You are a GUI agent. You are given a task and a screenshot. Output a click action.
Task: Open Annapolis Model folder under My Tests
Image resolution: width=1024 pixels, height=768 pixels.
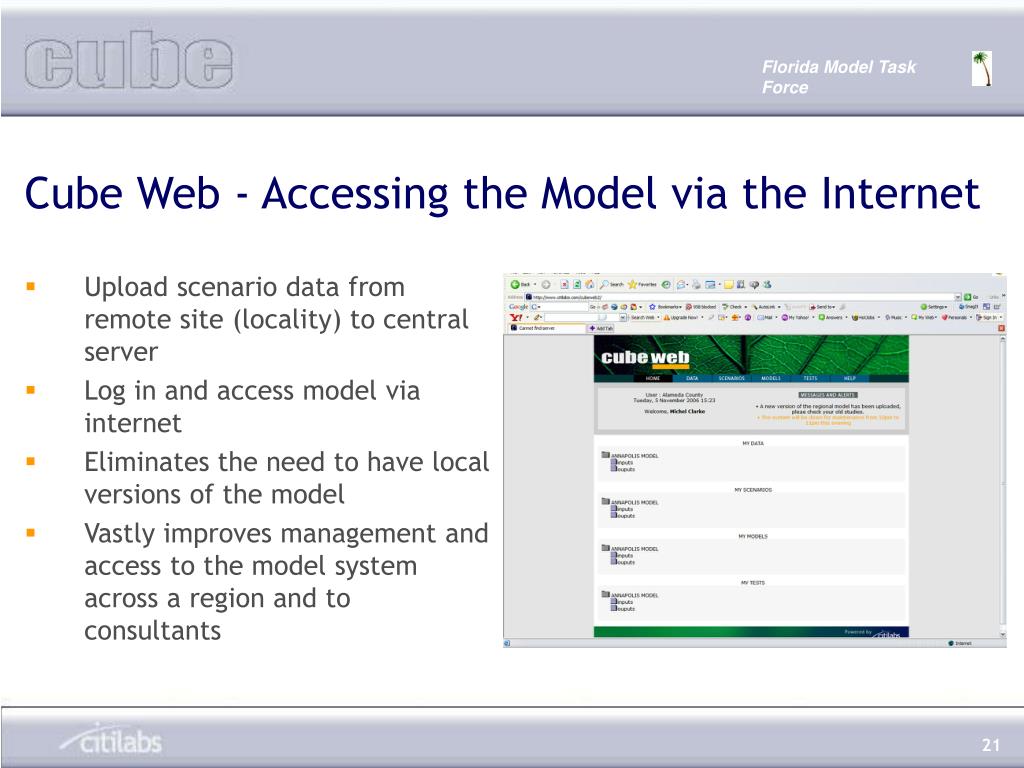pos(630,595)
